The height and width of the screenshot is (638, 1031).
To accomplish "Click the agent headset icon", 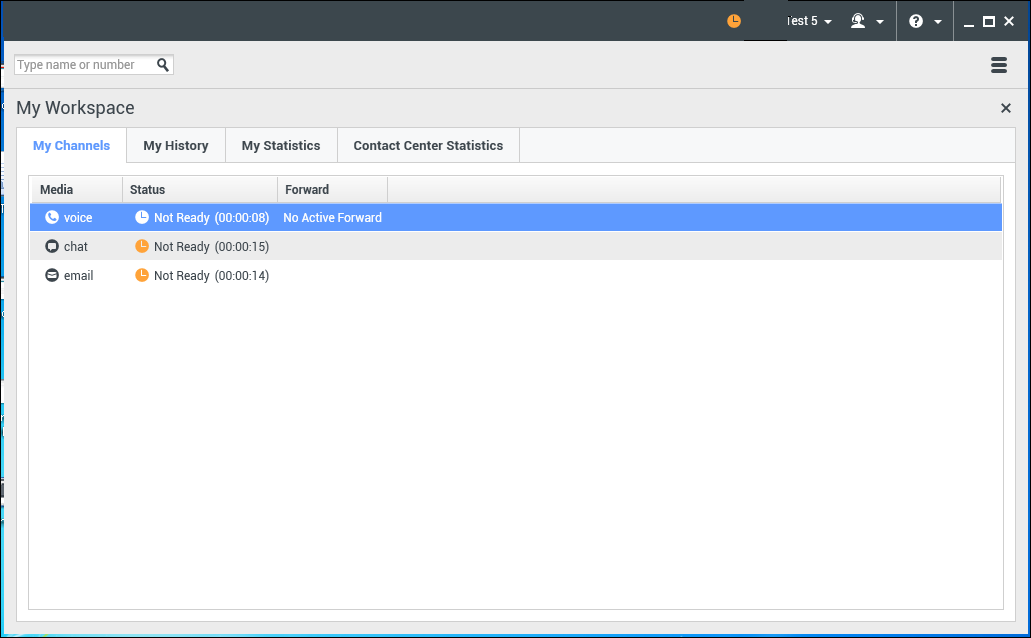I will (858, 21).
